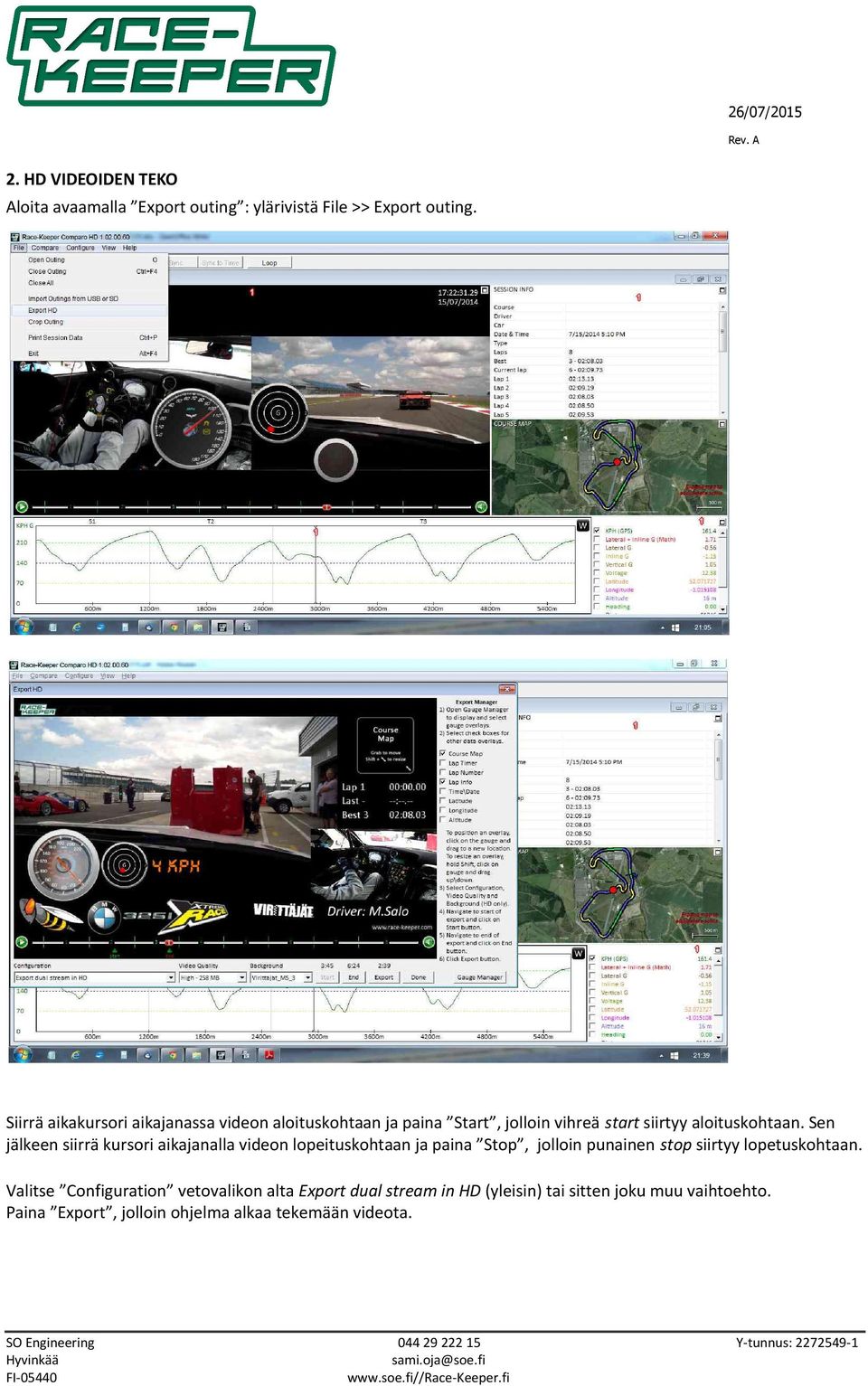Enable the Course Map overlay checkbox
The image size is (868, 1386).
443,753
